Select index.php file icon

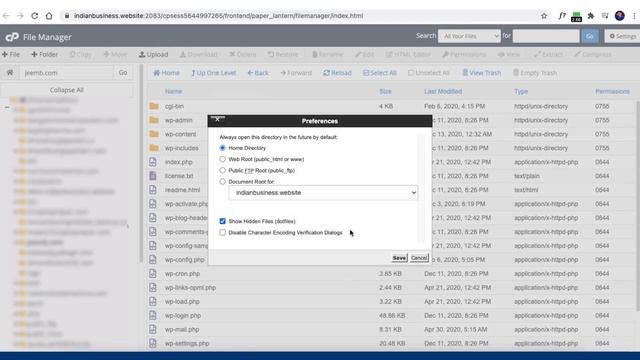[153, 162]
